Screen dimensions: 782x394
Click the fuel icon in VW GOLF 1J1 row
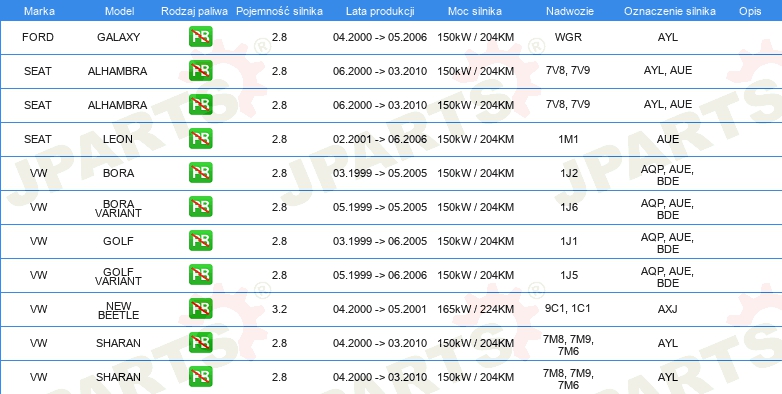coord(200,240)
